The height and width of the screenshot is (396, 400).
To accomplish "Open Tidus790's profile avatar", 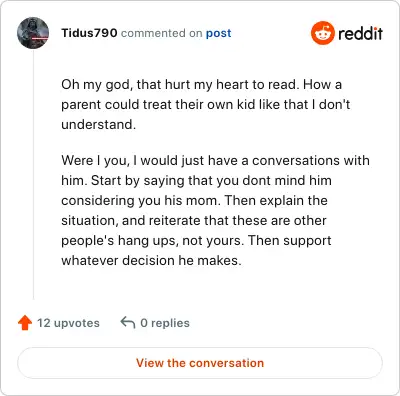I will [33, 33].
